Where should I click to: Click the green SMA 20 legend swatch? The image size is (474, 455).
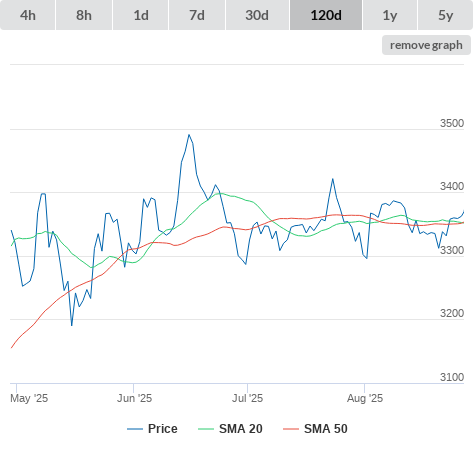coord(206,429)
